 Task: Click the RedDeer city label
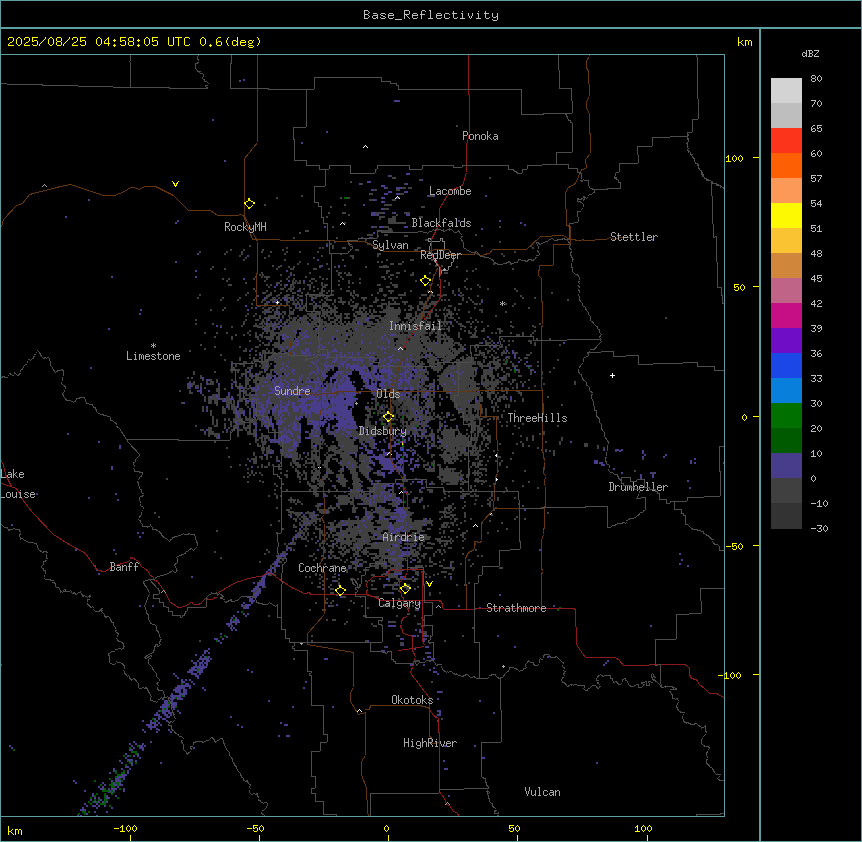440,255
